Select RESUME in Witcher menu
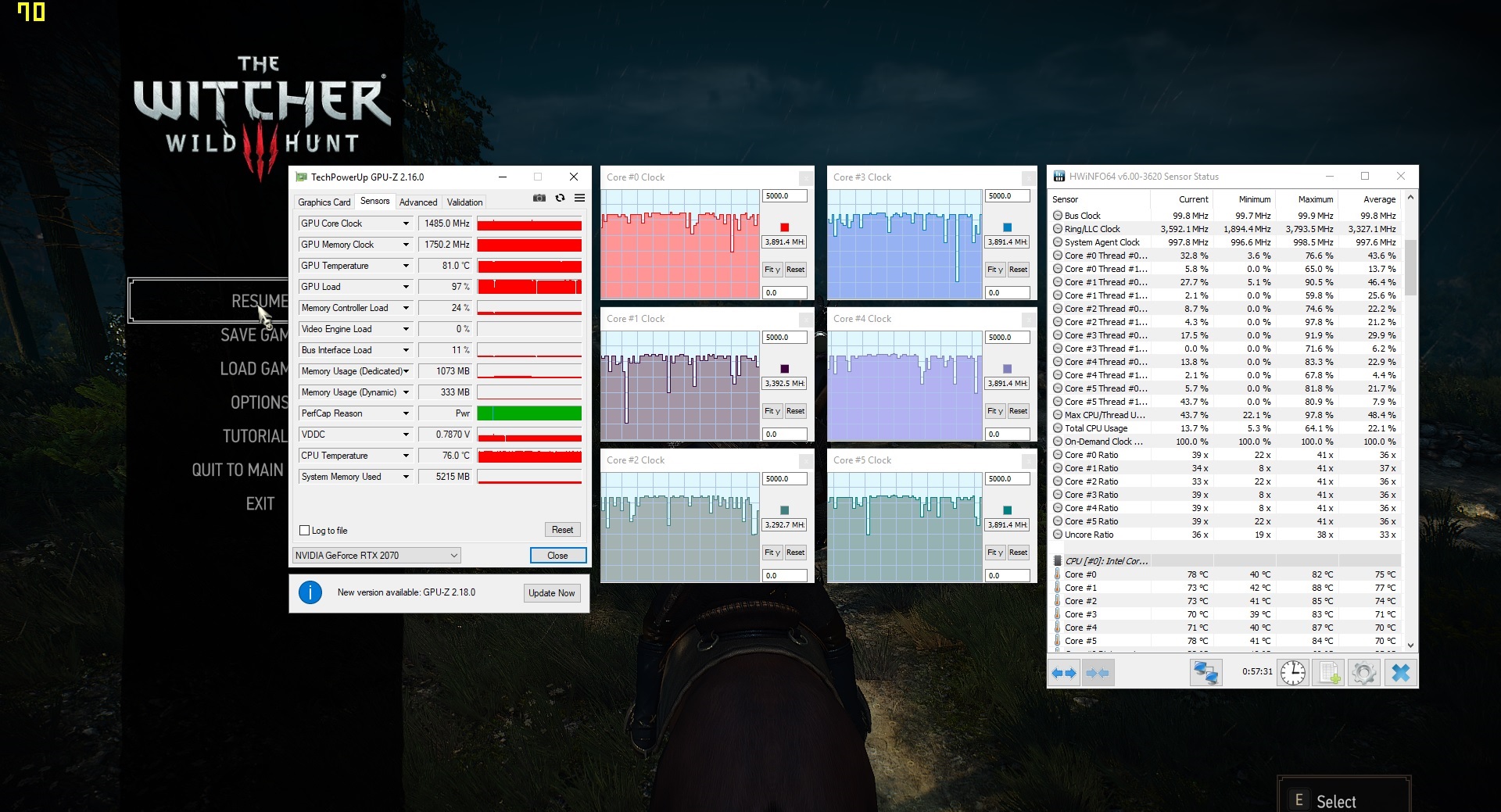 tap(209, 301)
